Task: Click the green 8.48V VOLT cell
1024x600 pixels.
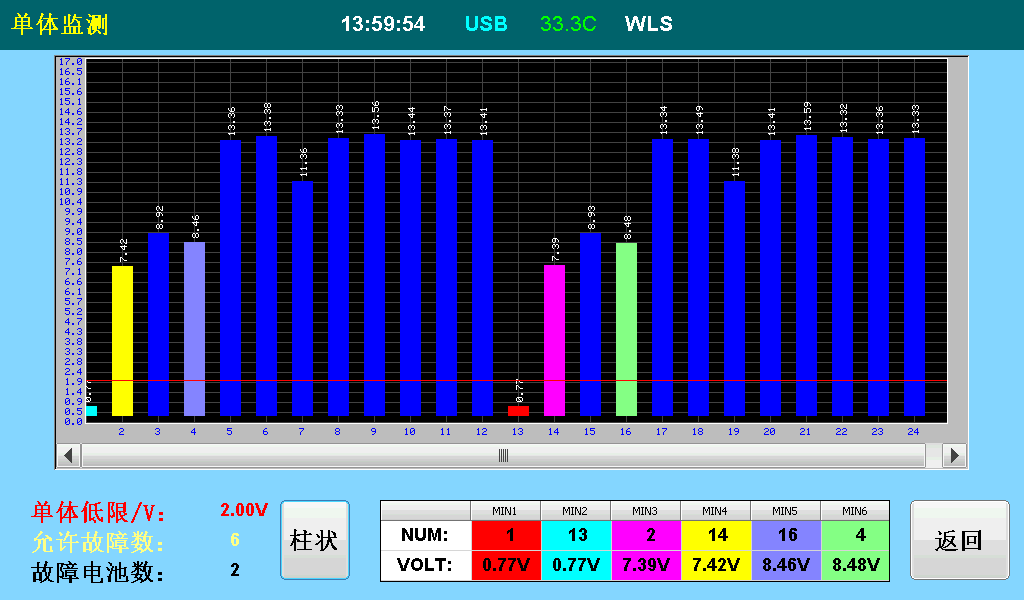Action: 855,565
